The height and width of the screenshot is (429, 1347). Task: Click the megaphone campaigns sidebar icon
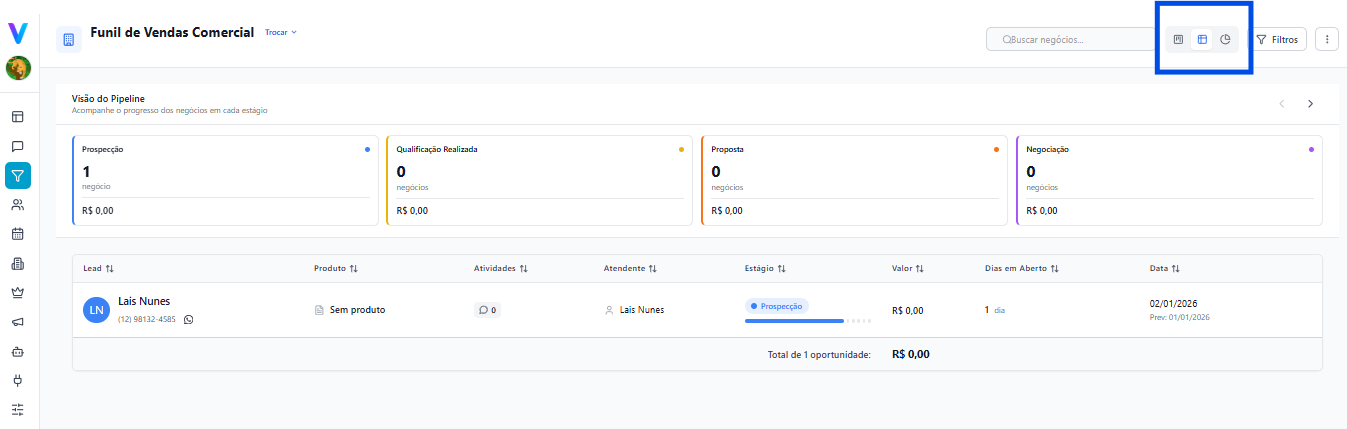[18, 322]
